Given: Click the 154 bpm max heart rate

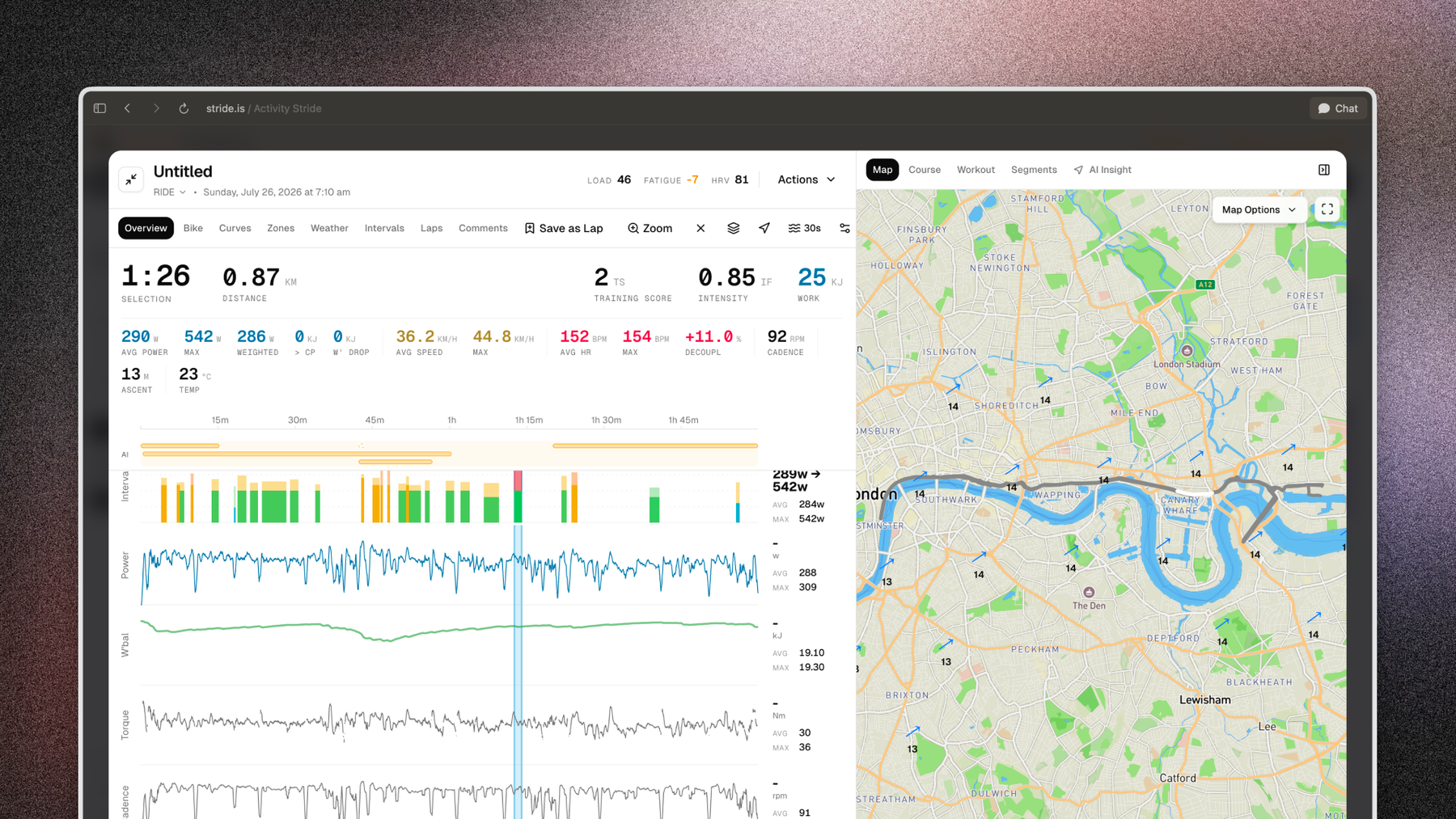Looking at the screenshot, I should pyautogui.click(x=637, y=336).
